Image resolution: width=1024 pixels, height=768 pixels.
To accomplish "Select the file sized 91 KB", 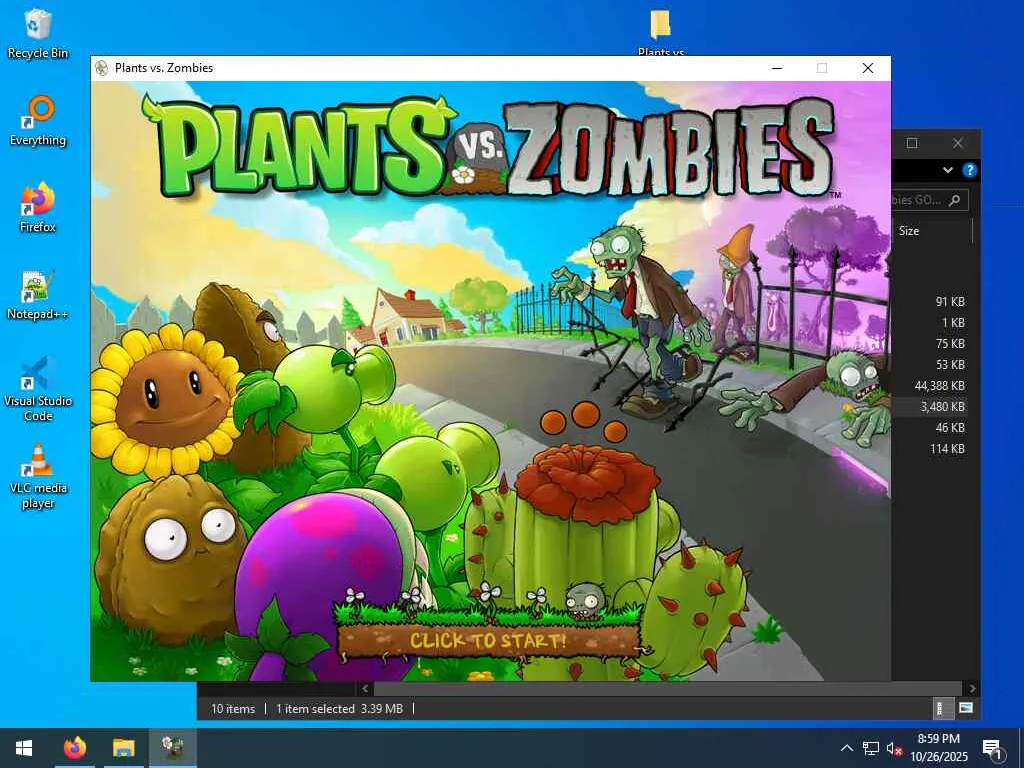I will (929, 302).
